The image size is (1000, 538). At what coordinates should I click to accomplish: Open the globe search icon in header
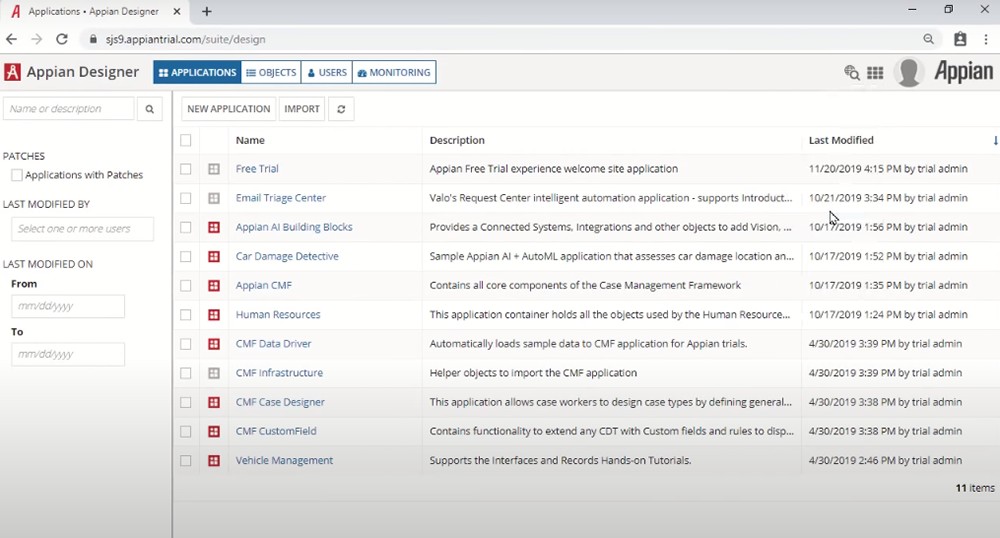[851, 73]
